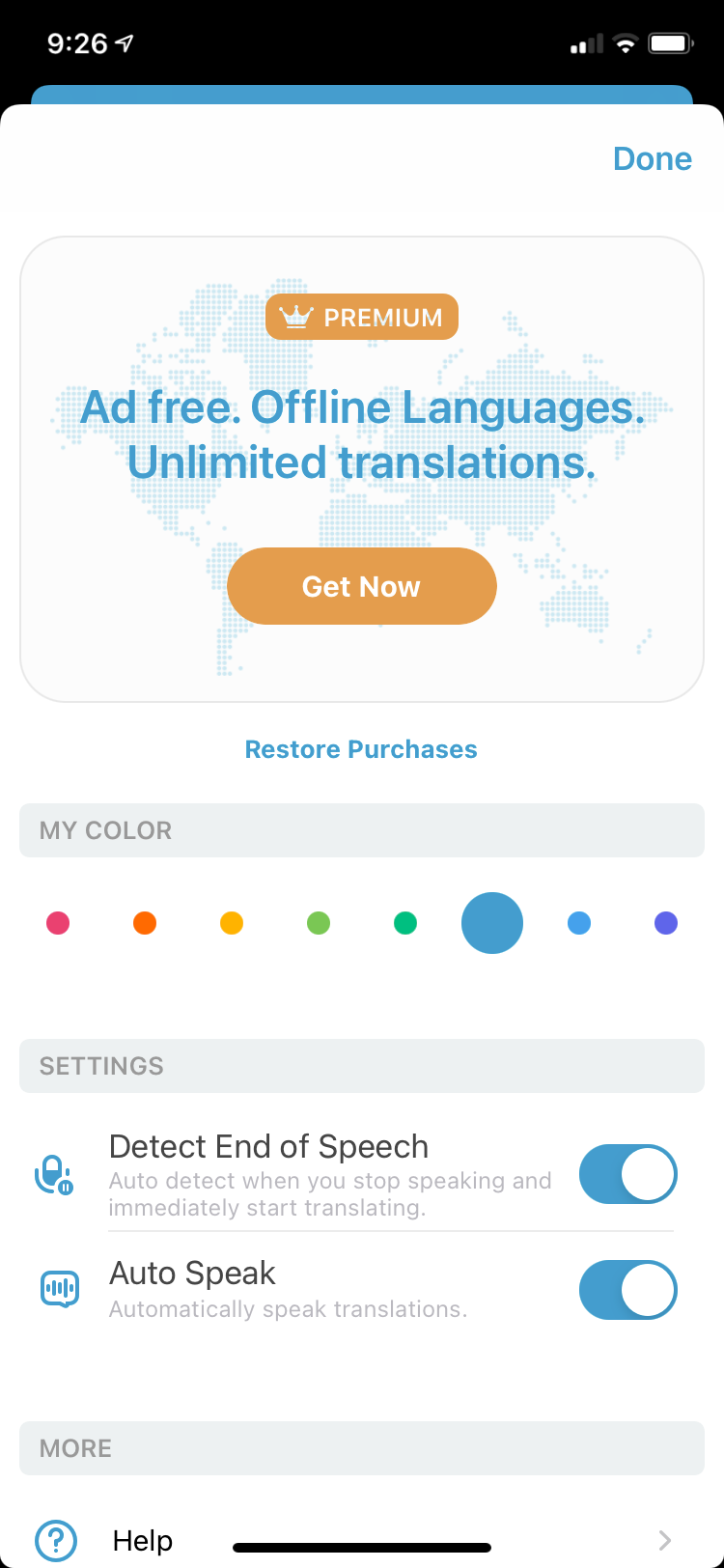Tap the Auto Speak speech bubble icon

coord(60,1289)
